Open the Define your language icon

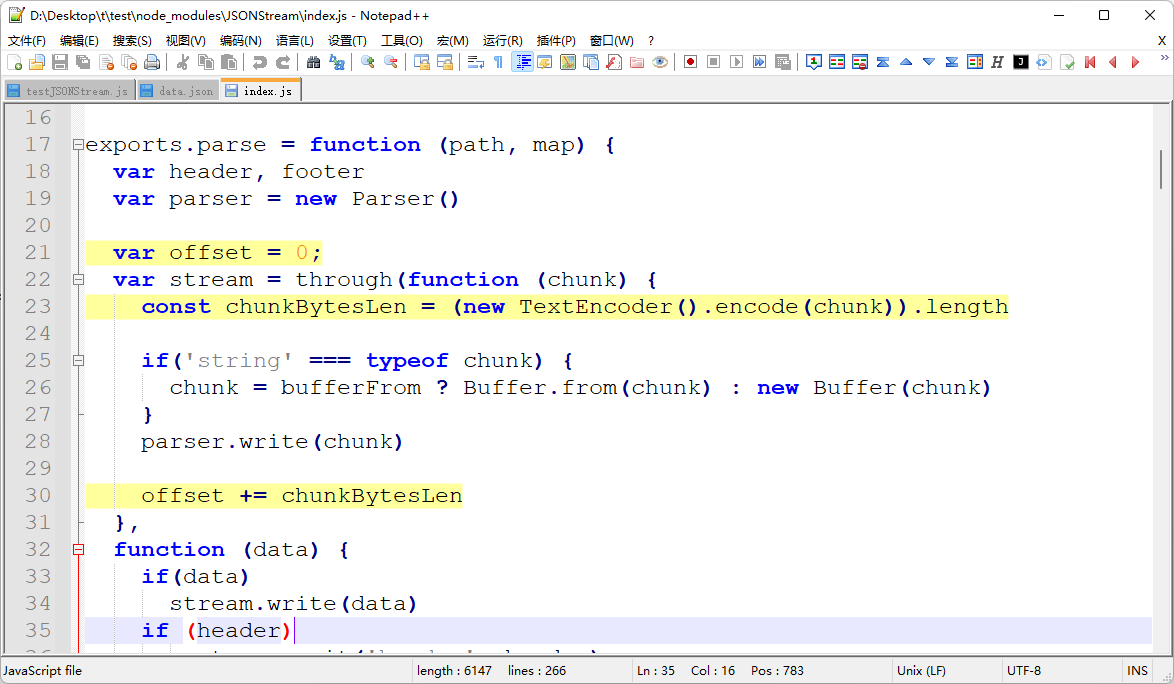(x=545, y=62)
